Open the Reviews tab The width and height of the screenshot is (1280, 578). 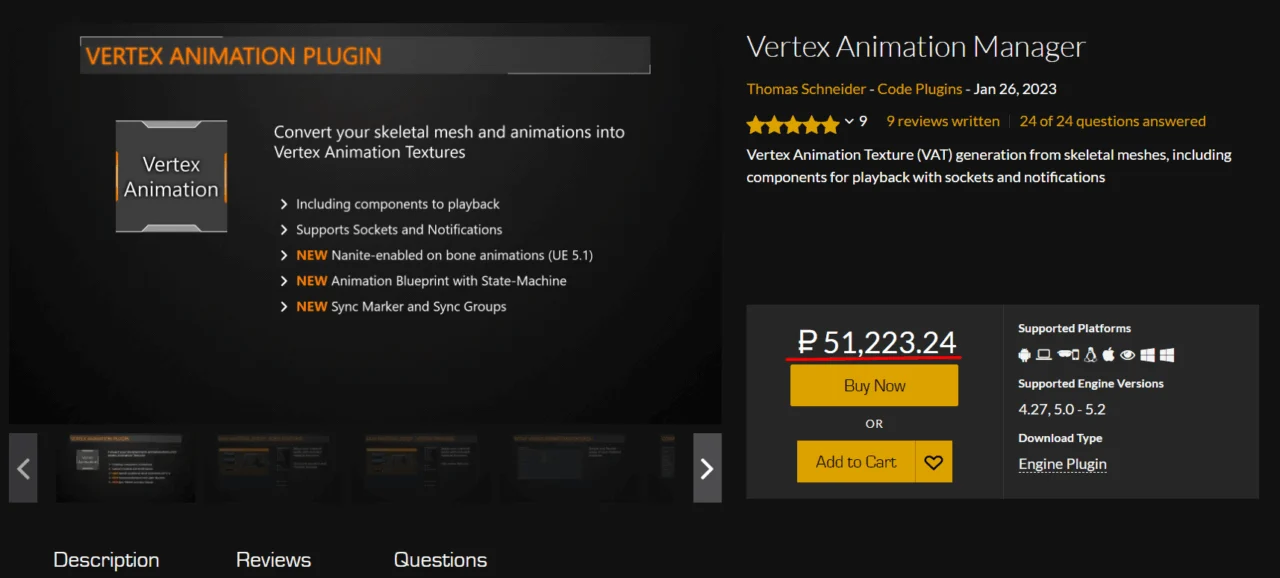[273, 560]
